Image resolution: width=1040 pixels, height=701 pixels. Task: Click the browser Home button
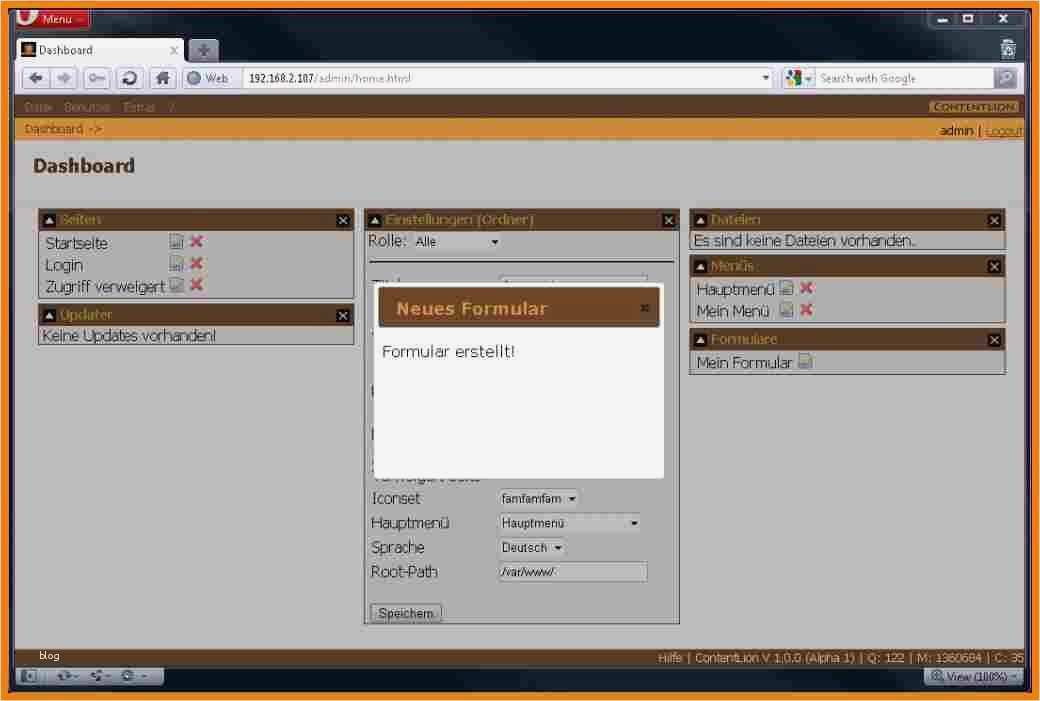click(163, 78)
